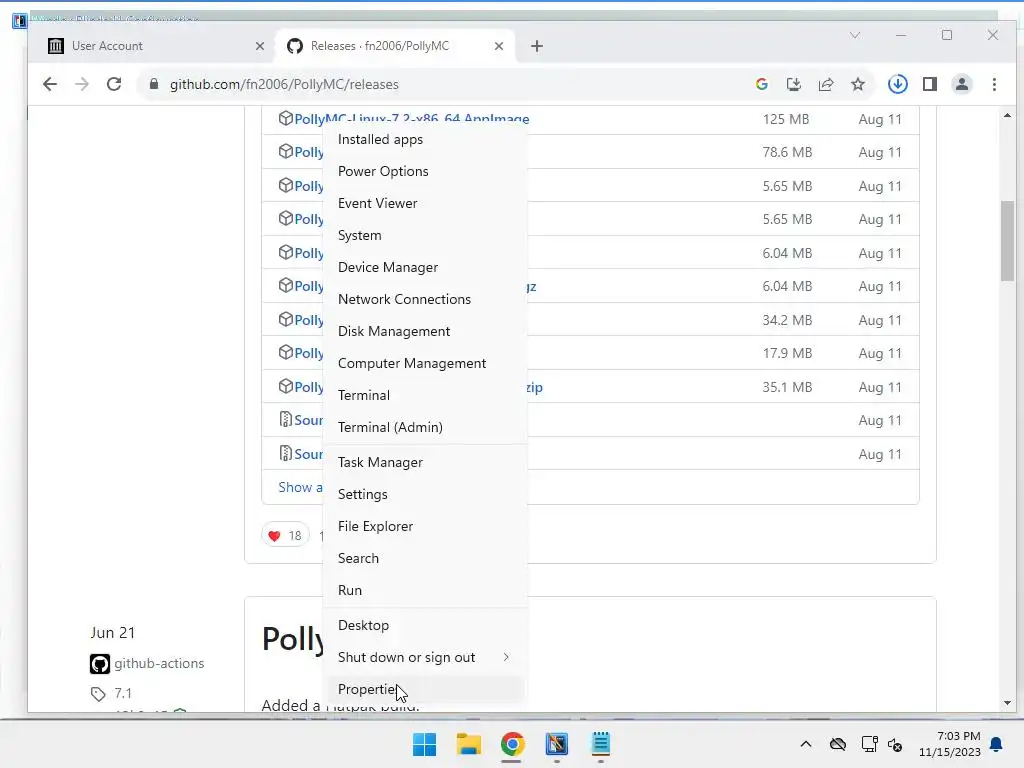Open Event Viewer
The image size is (1024, 768).
coord(424,203)
